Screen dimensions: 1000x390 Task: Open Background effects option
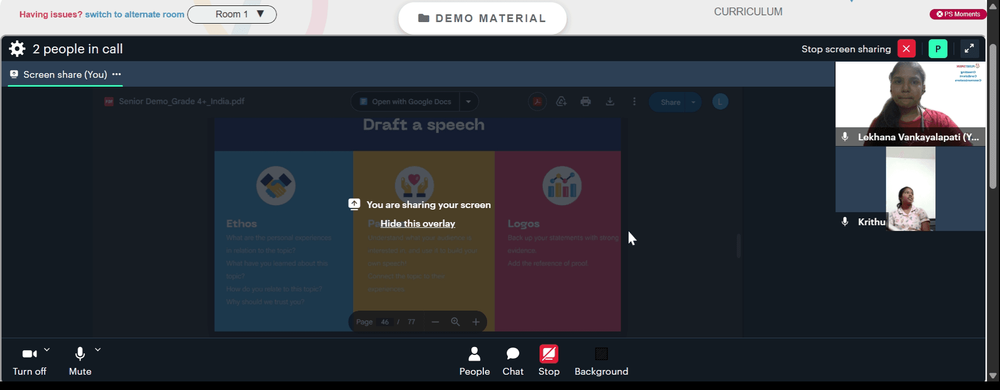point(601,361)
